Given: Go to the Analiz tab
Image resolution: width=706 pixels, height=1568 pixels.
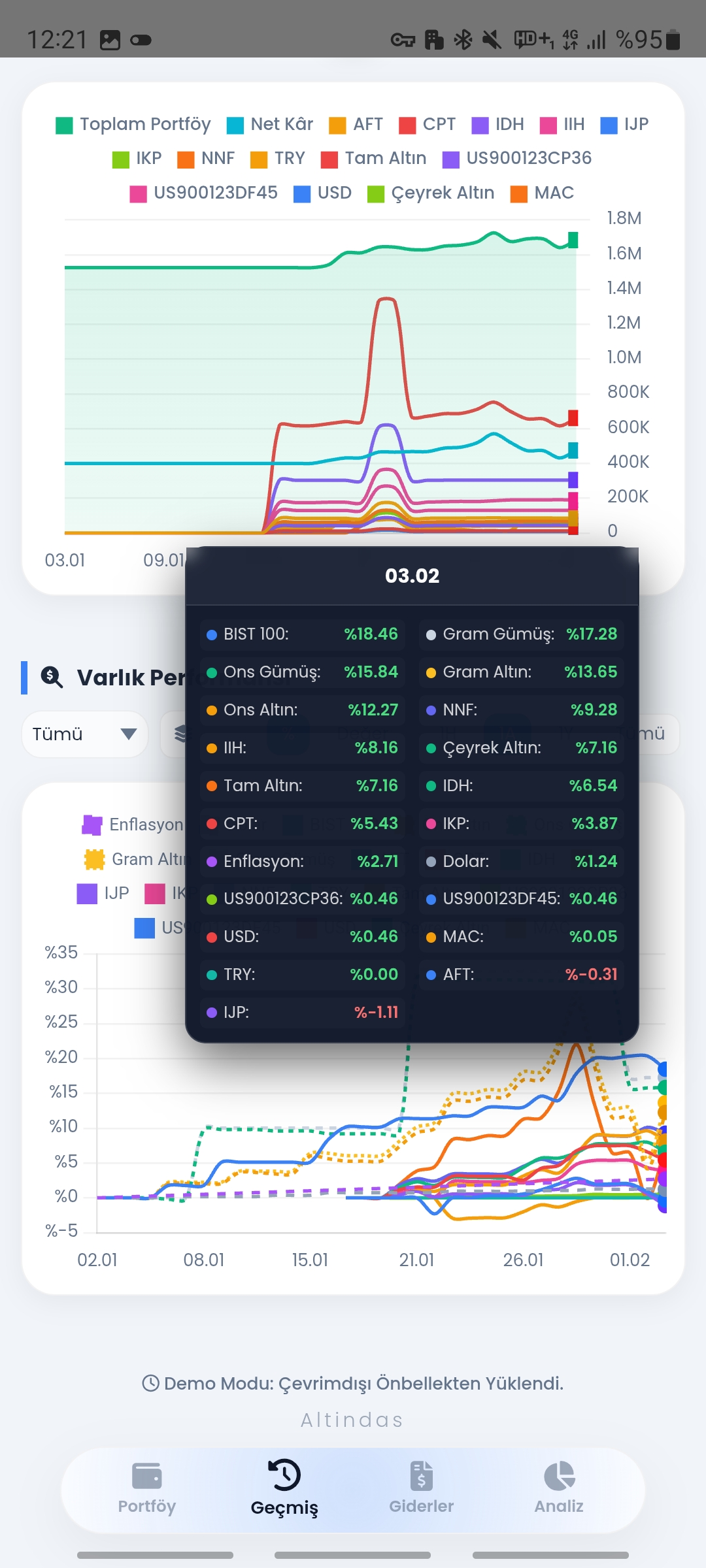Looking at the screenshot, I should tap(559, 1490).
